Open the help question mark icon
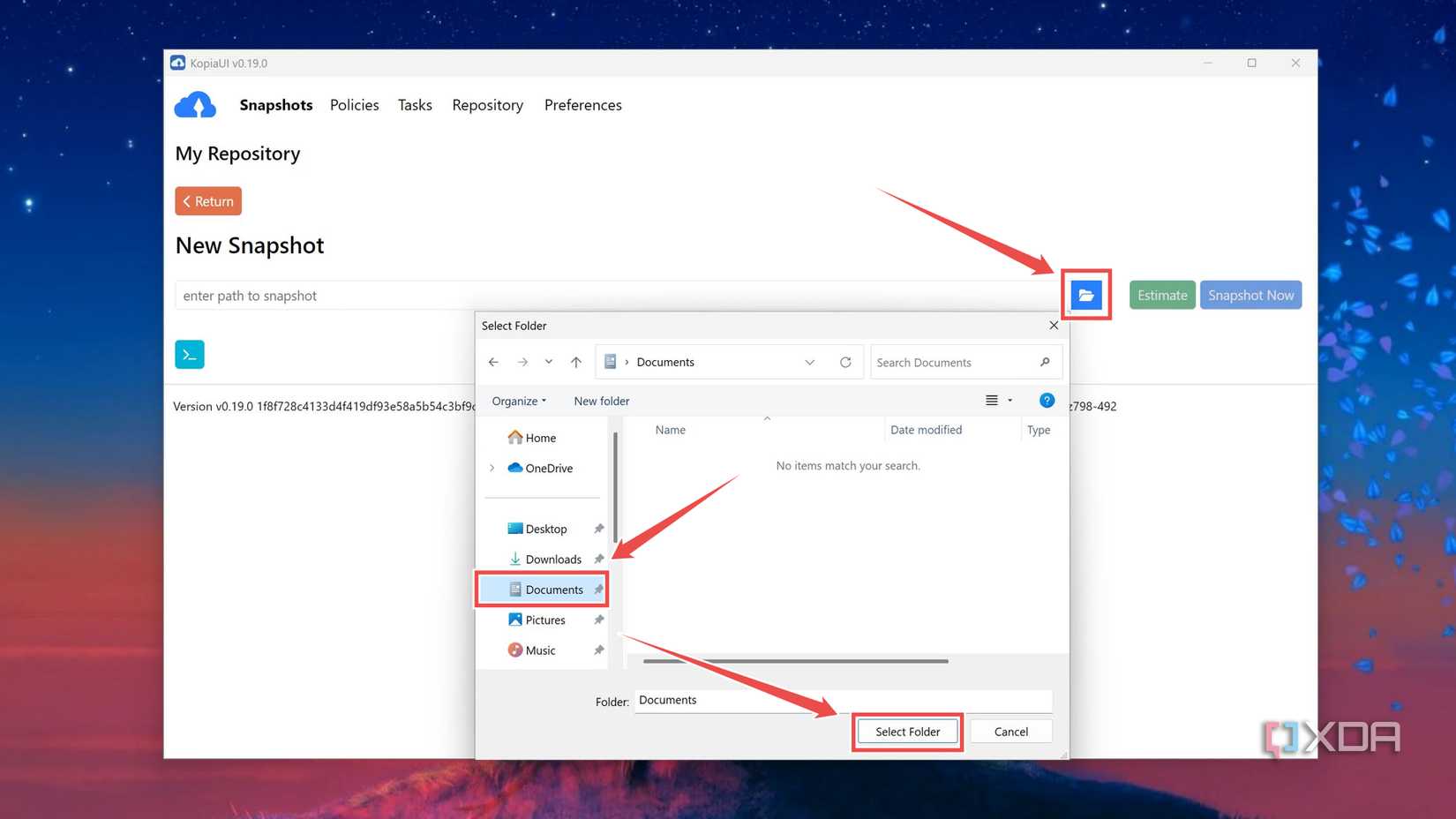 pyautogui.click(x=1047, y=401)
